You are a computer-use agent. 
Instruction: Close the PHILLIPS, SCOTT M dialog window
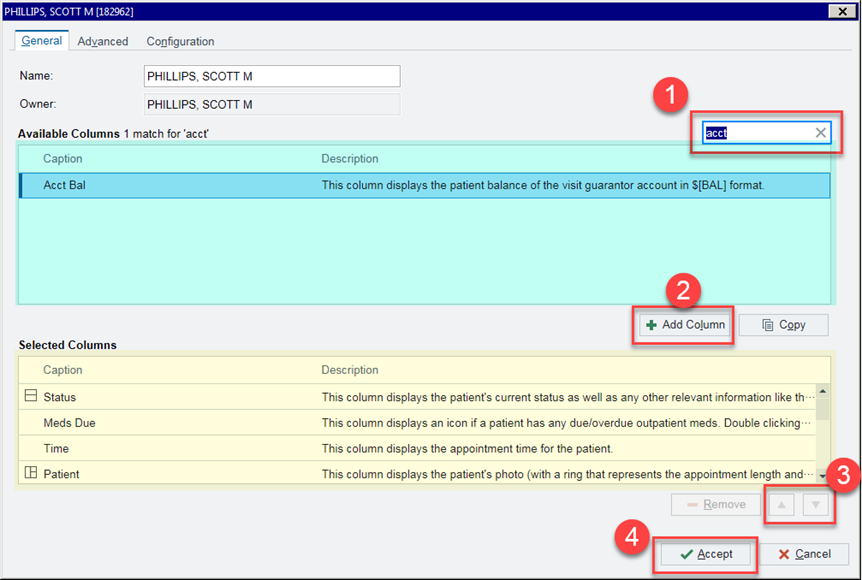pyautogui.click(x=842, y=11)
